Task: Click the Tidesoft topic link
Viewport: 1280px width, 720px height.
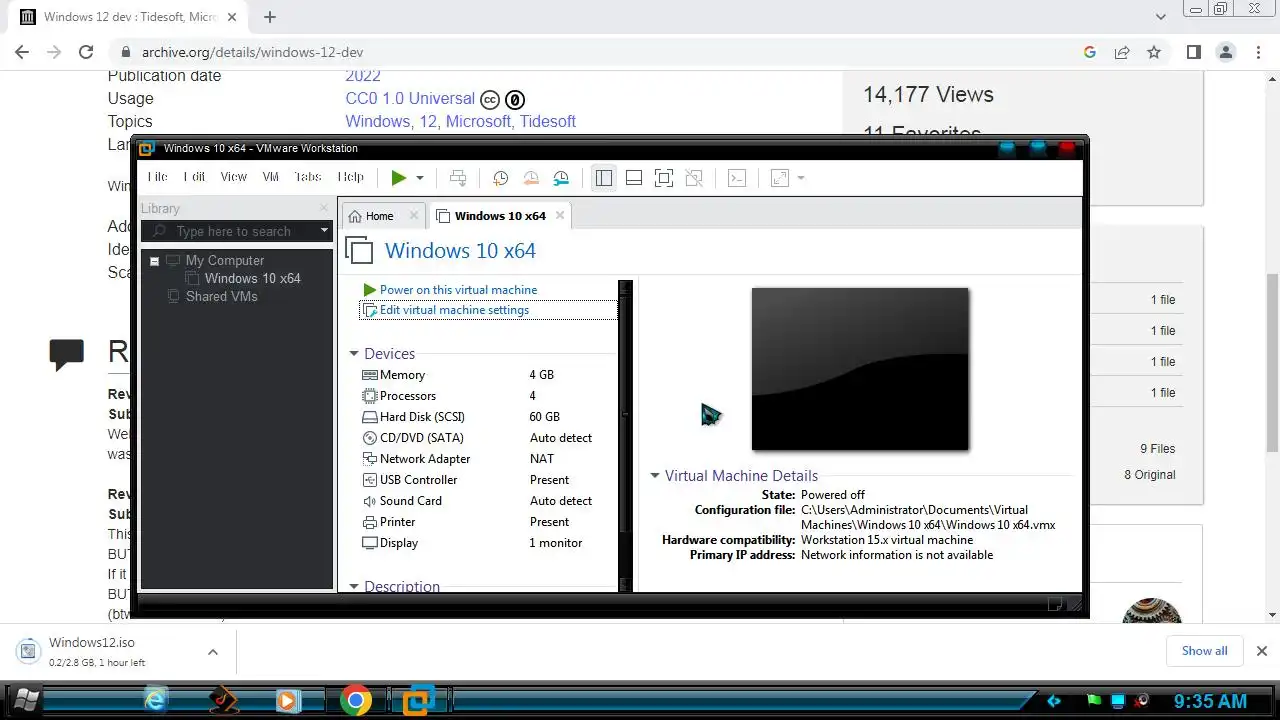Action: coord(548,121)
